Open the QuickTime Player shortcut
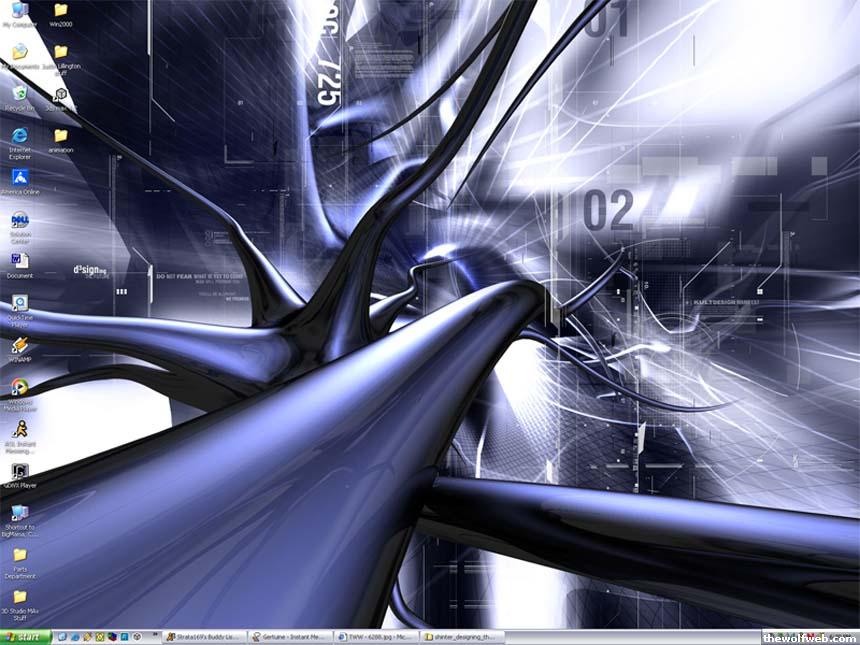 point(19,303)
